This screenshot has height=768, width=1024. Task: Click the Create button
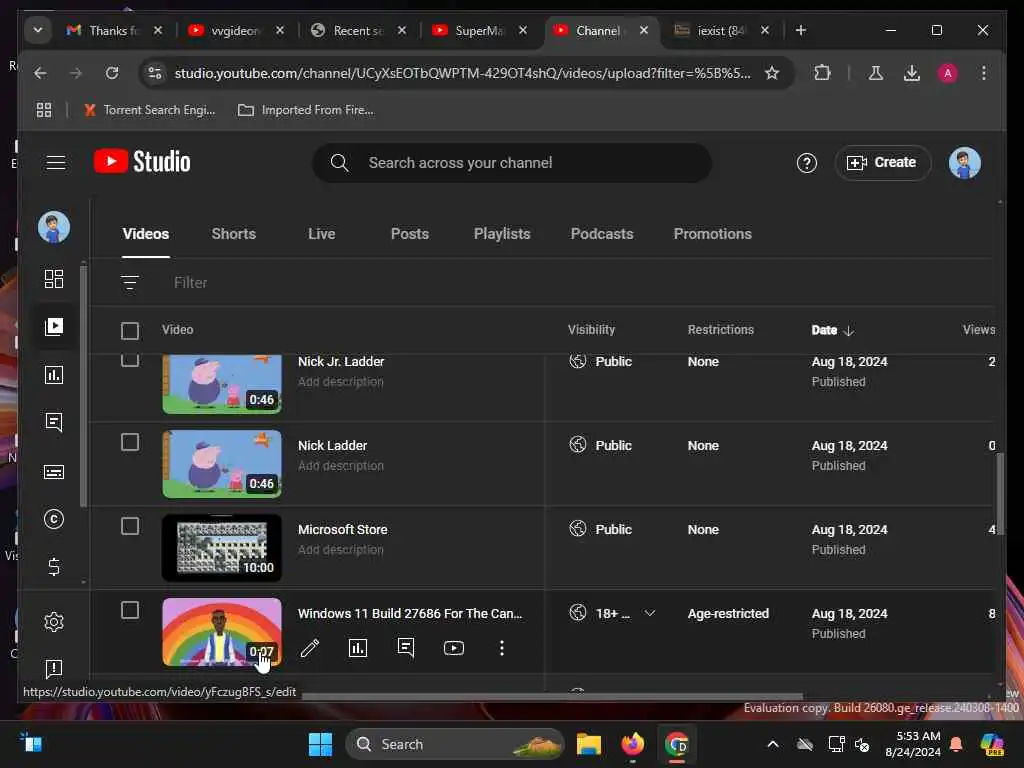[x=882, y=163]
